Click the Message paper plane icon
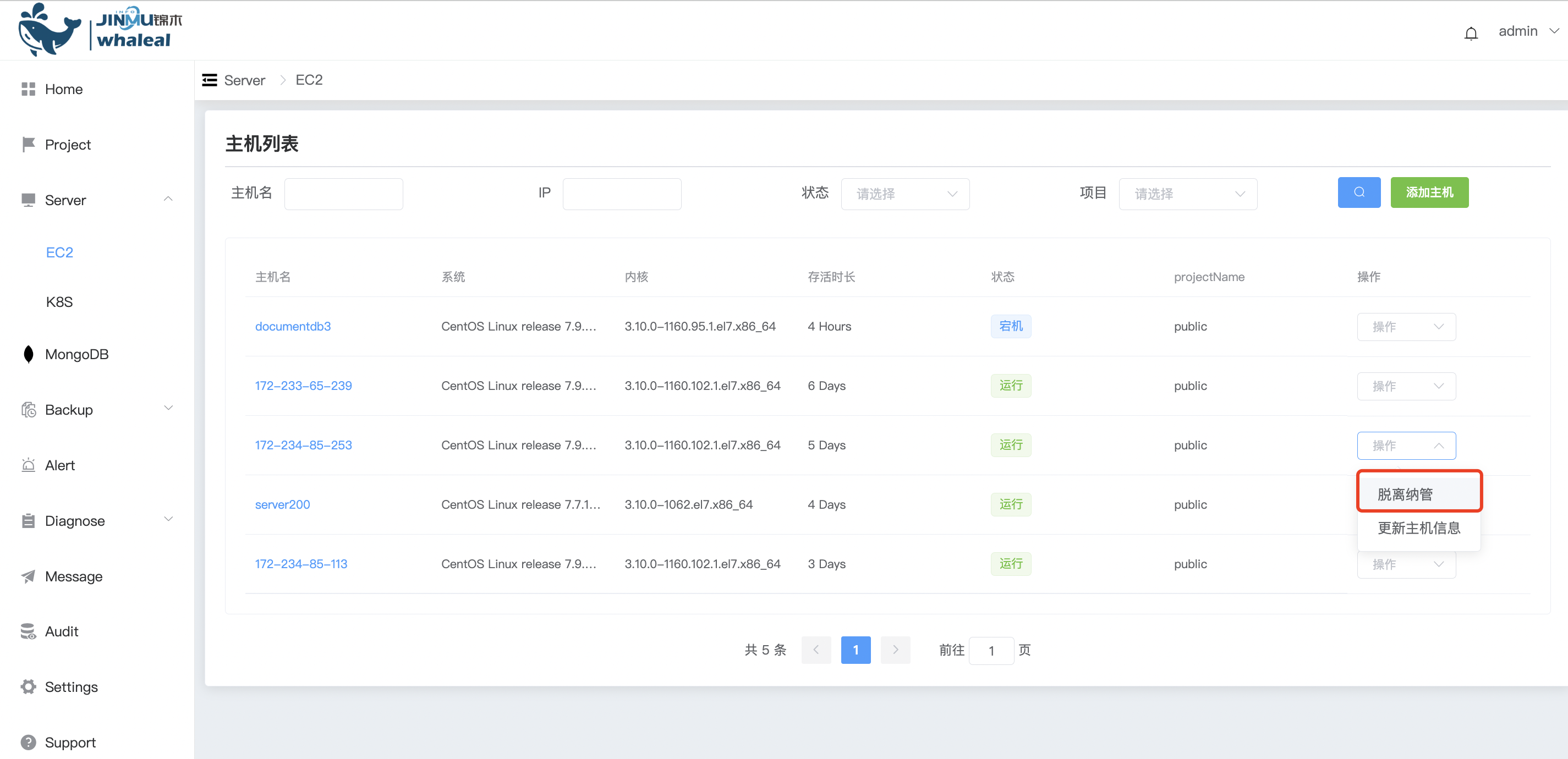 coord(28,576)
